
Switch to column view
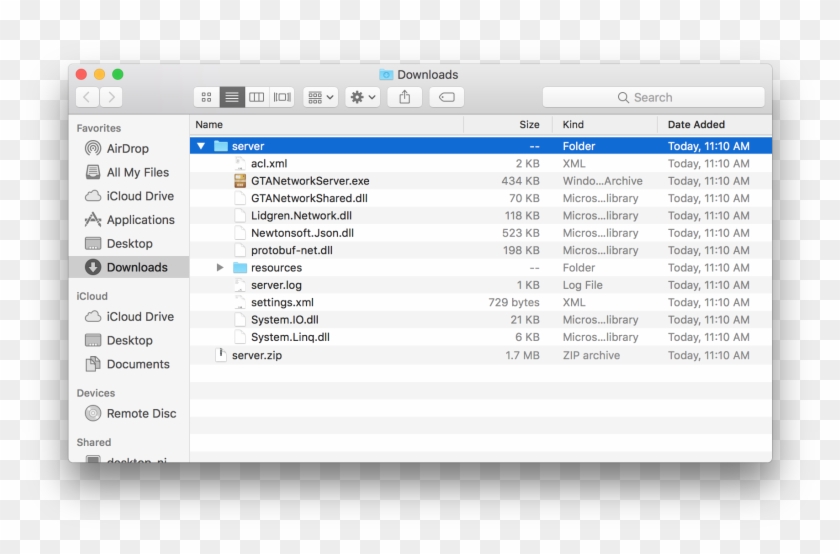257,97
